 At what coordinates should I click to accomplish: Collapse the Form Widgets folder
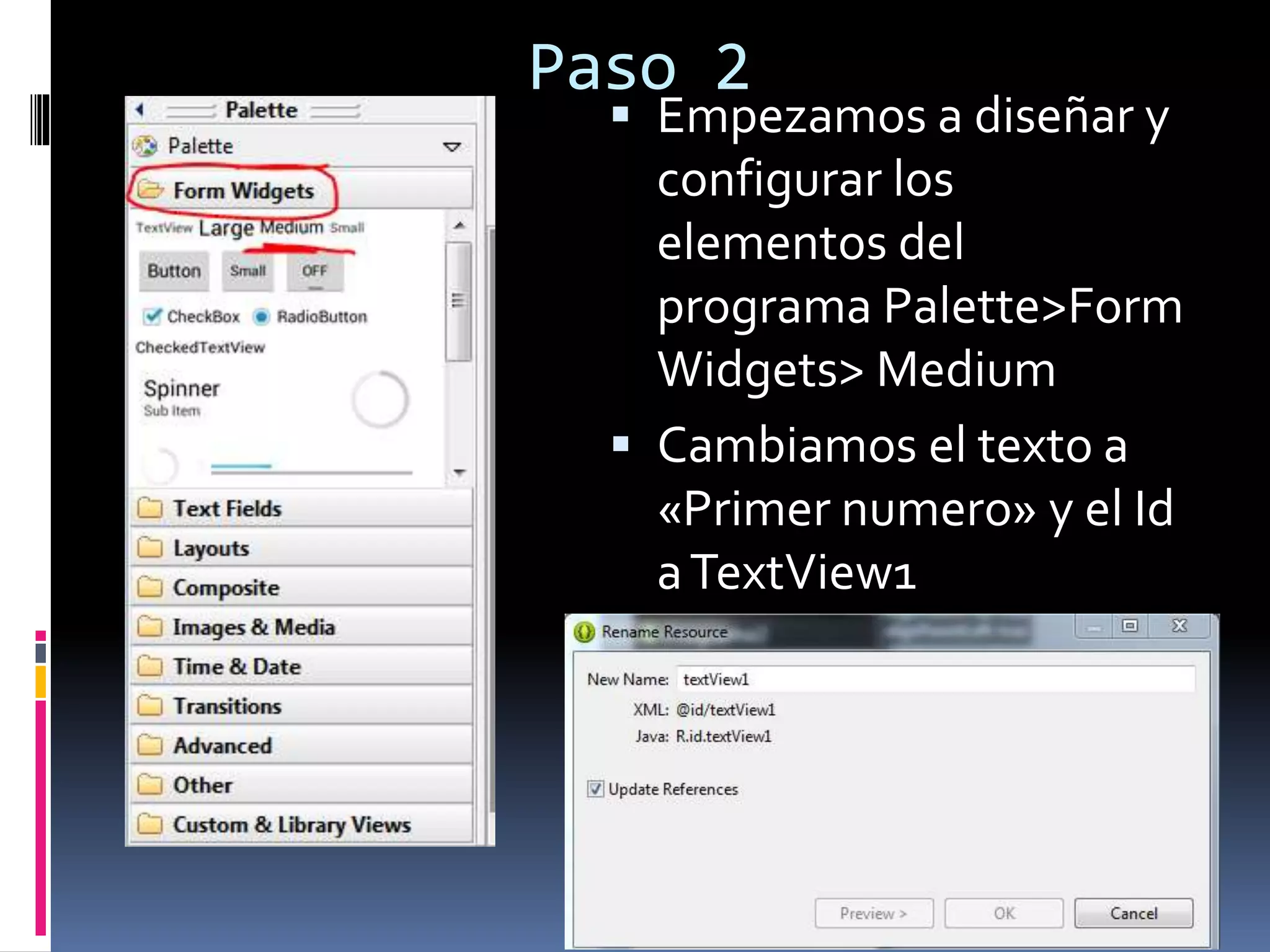click(x=301, y=190)
